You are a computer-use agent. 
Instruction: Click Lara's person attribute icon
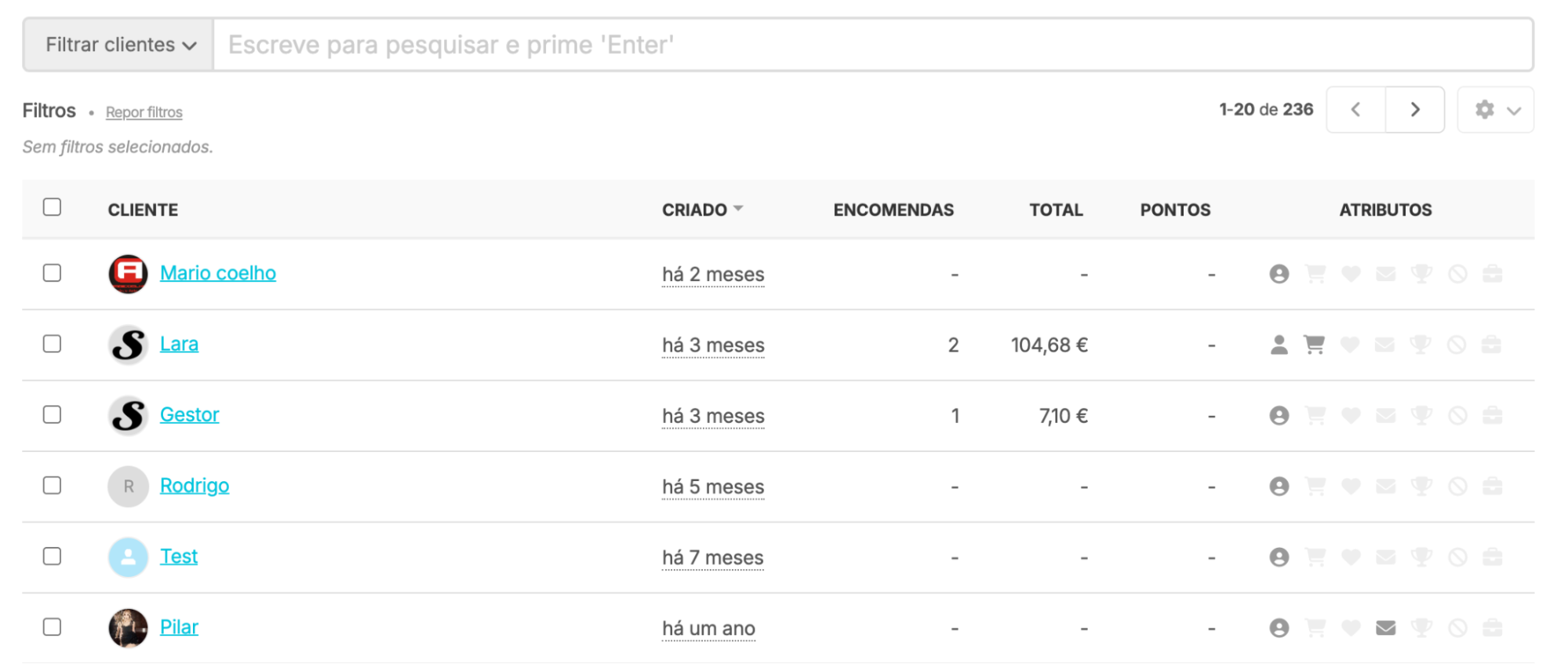tap(1279, 345)
